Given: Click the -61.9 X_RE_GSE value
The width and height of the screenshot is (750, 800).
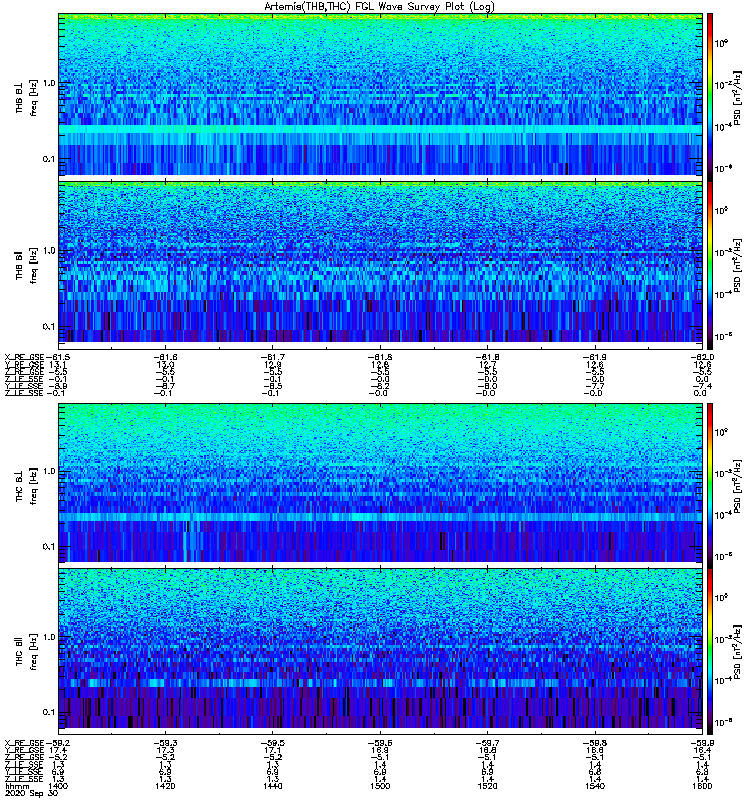Looking at the screenshot, I should point(595,357).
